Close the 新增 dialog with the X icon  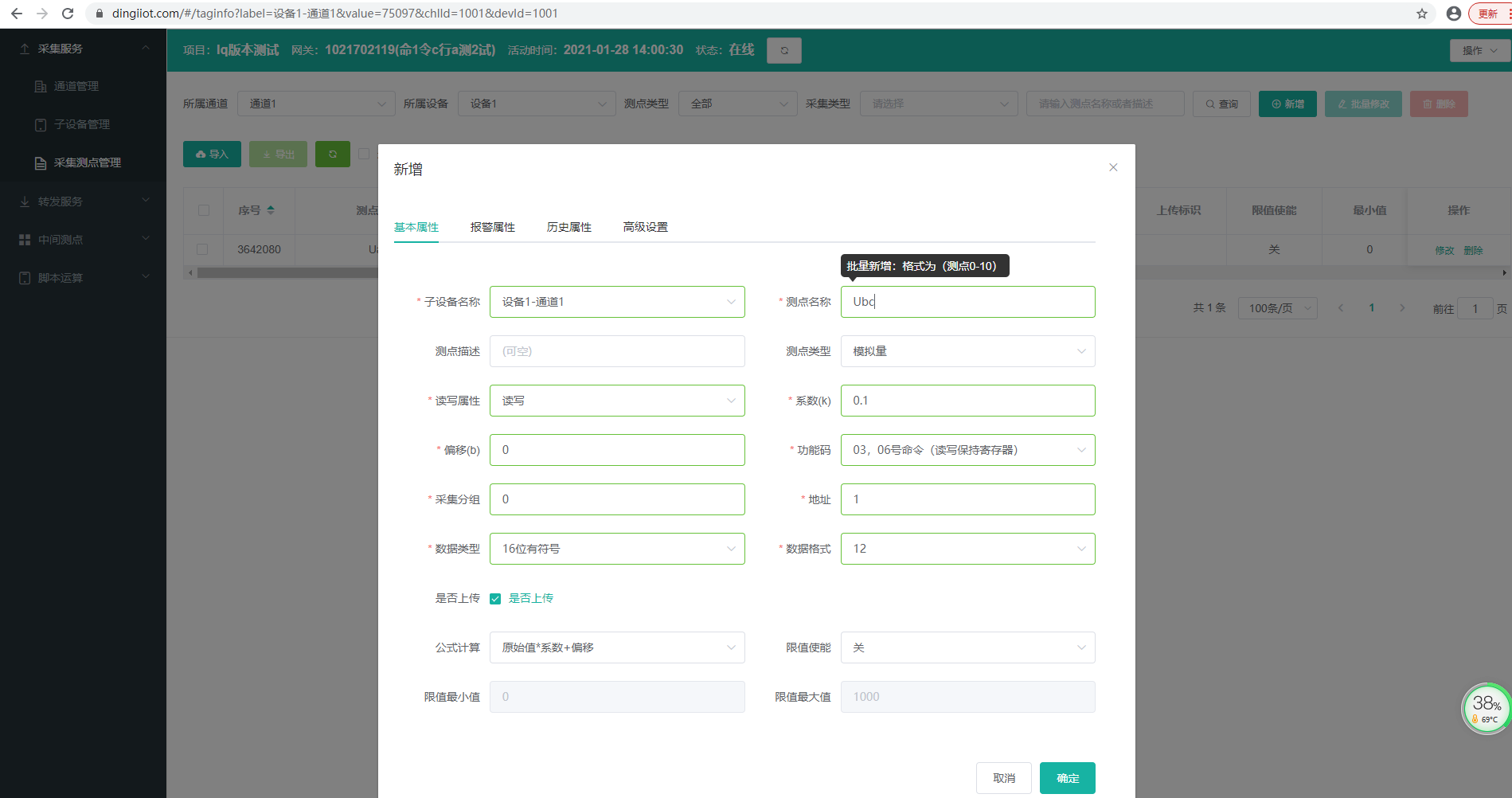1113,167
